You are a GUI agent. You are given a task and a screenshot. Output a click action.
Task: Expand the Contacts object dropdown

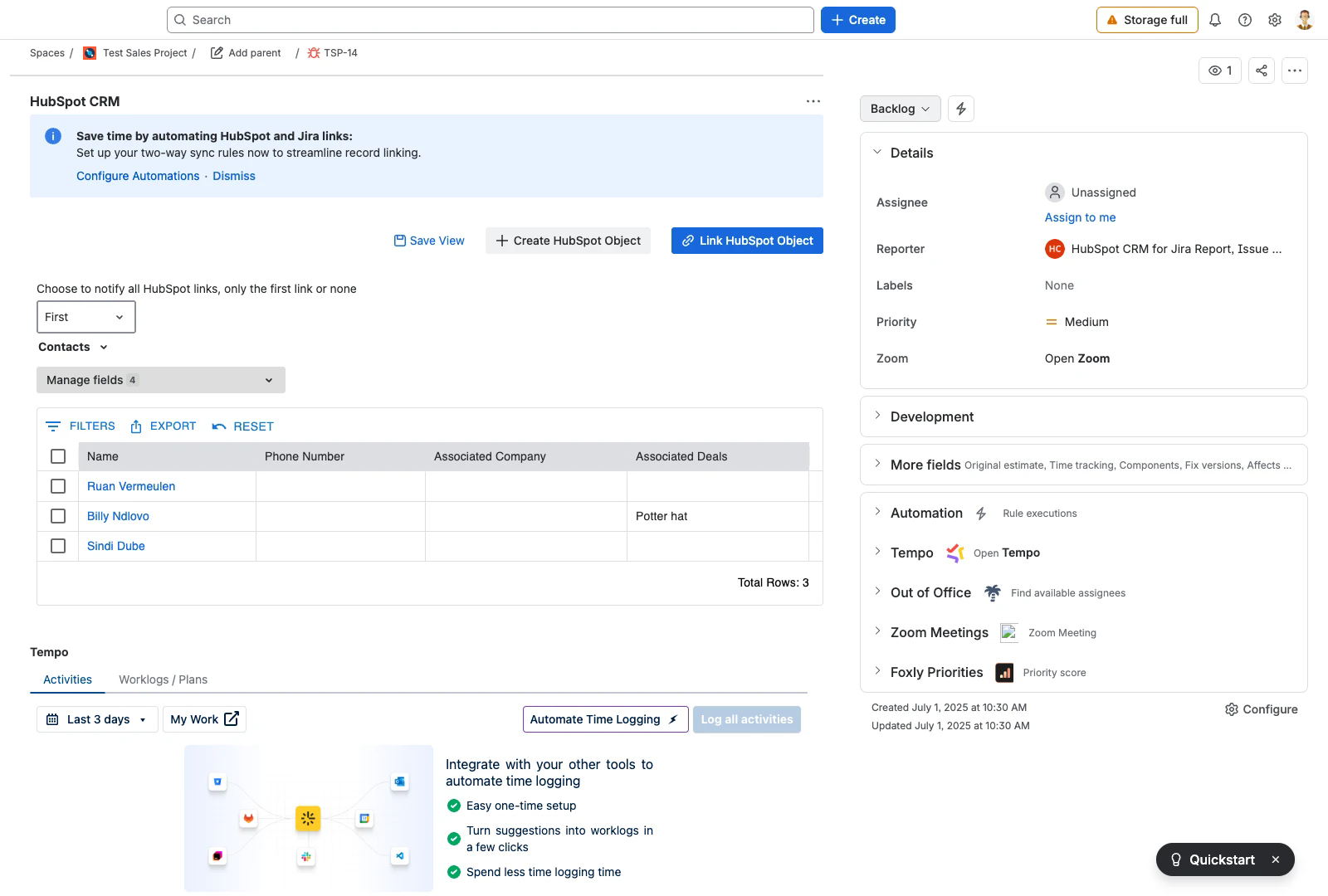point(73,347)
